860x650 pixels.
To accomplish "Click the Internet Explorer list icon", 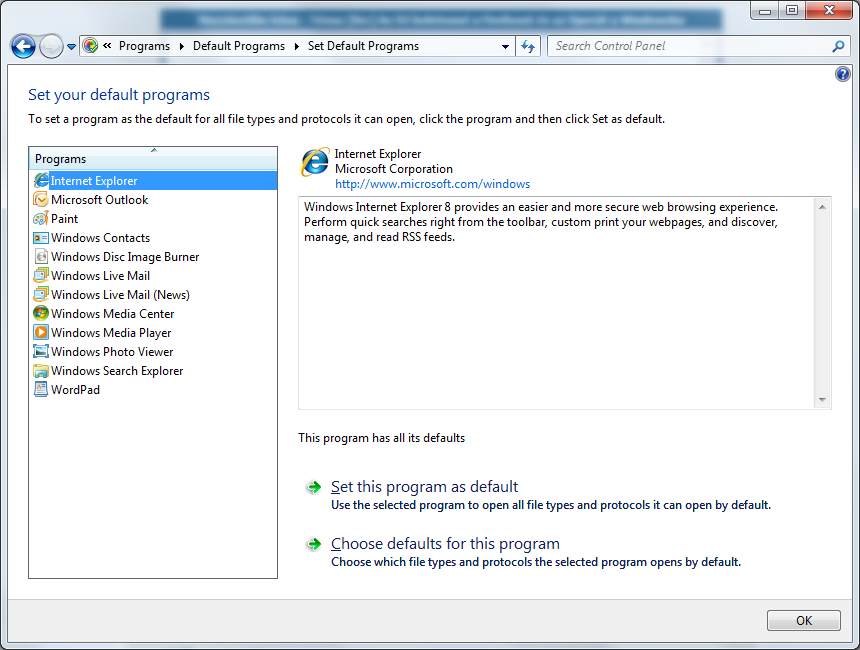I will point(41,180).
